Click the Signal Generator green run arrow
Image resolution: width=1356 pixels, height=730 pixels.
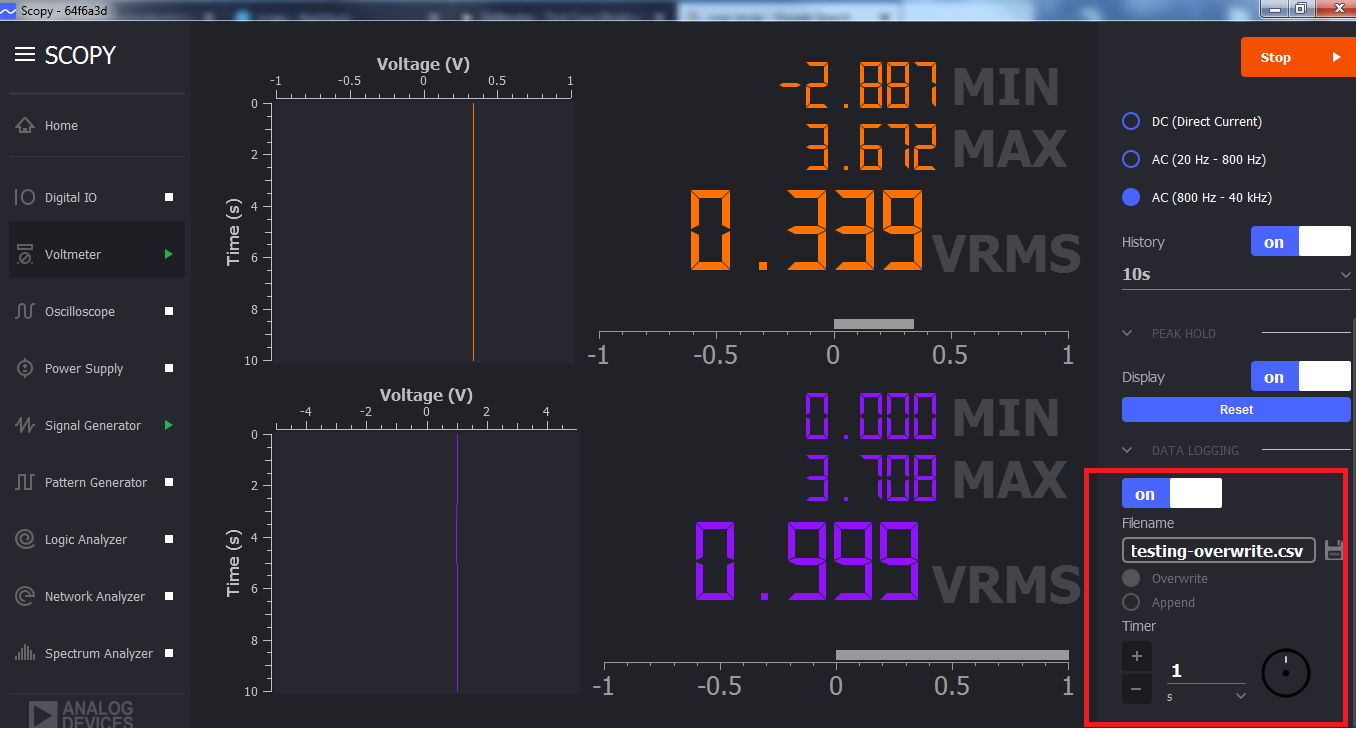tap(169, 426)
